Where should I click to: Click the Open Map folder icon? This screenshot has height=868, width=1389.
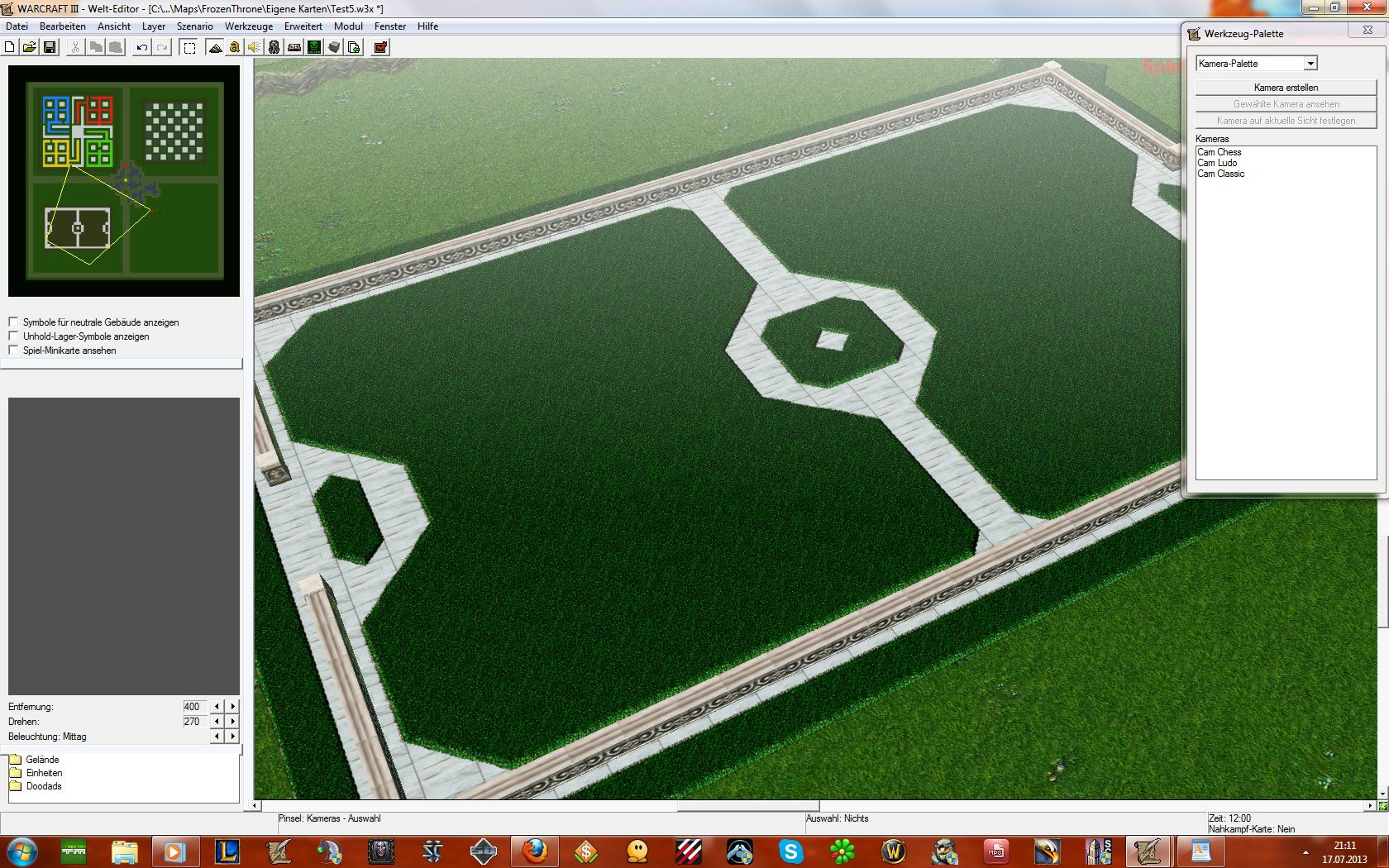(30, 47)
